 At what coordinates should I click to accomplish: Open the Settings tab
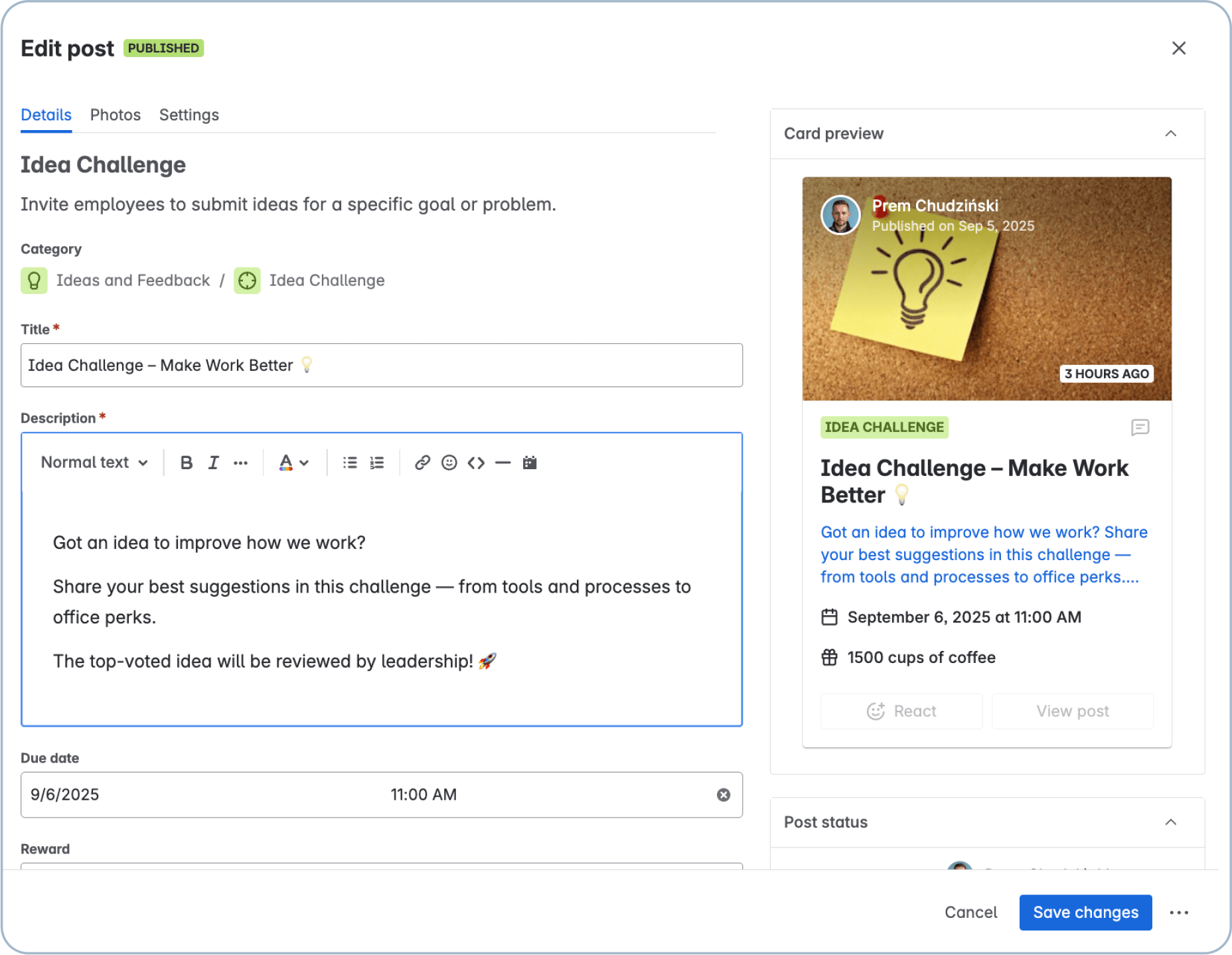[x=189, y=114]
